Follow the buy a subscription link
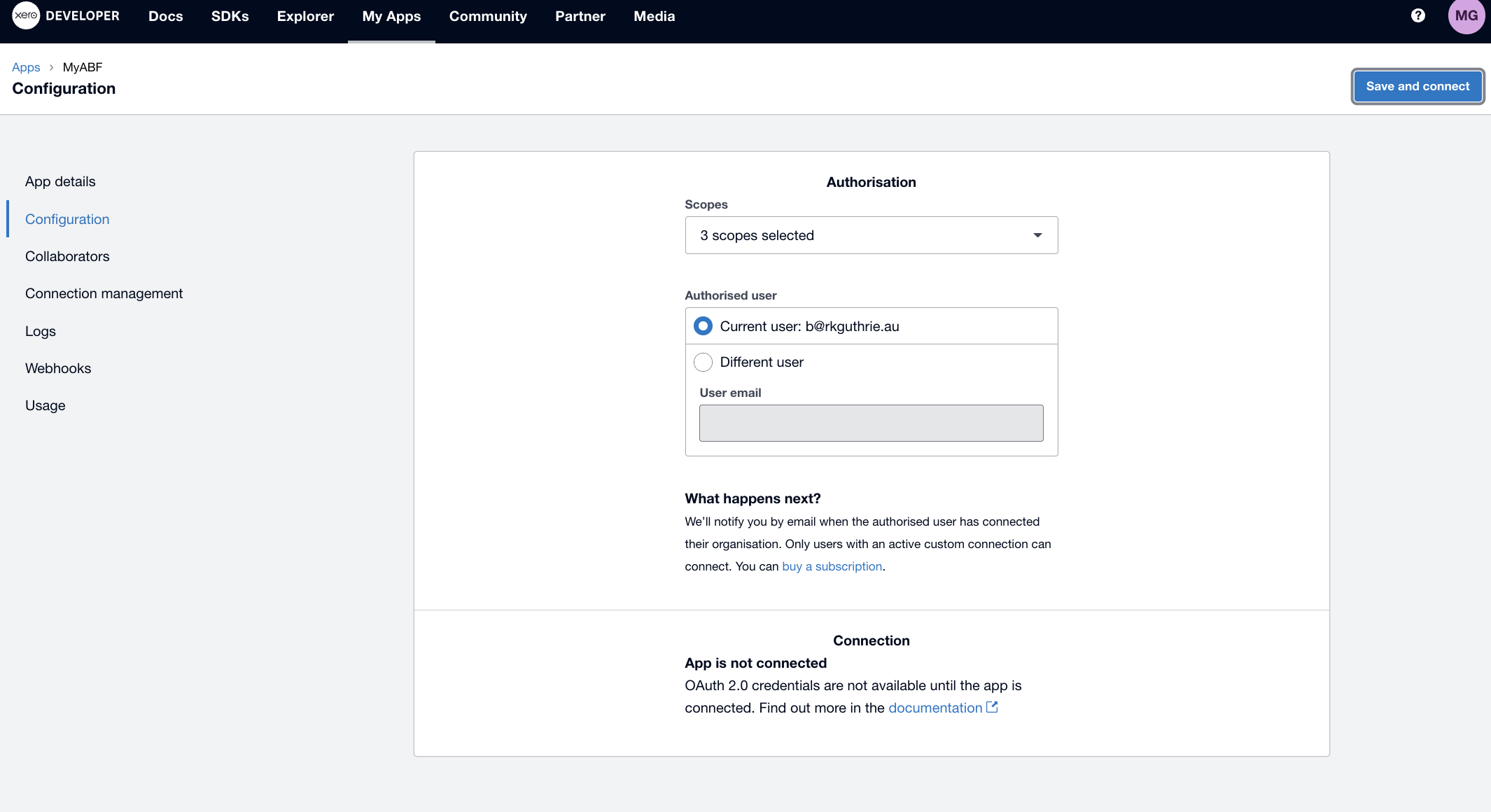Image resolution: width=1491 pixels, height=812 pixels. point(832,566)
